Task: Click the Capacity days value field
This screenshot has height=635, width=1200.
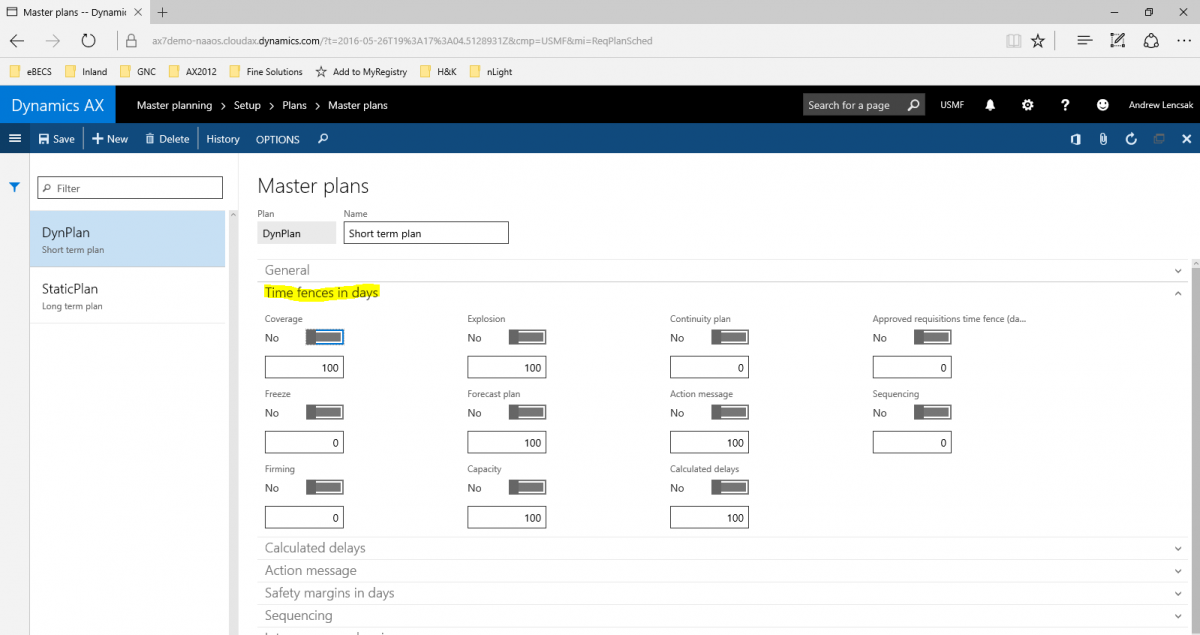Action: point(507,517)
